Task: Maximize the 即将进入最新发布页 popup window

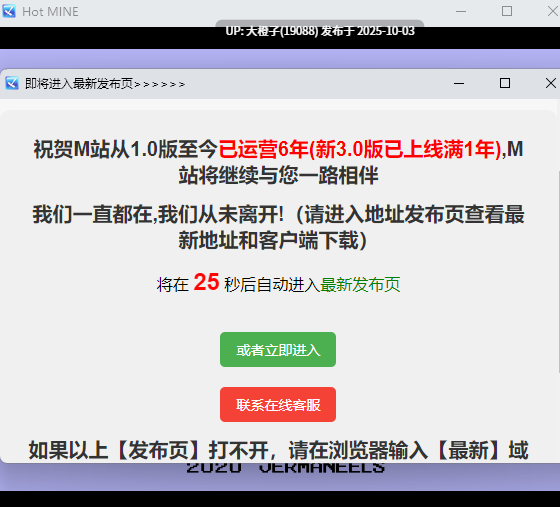Action: tap(505, 84)
